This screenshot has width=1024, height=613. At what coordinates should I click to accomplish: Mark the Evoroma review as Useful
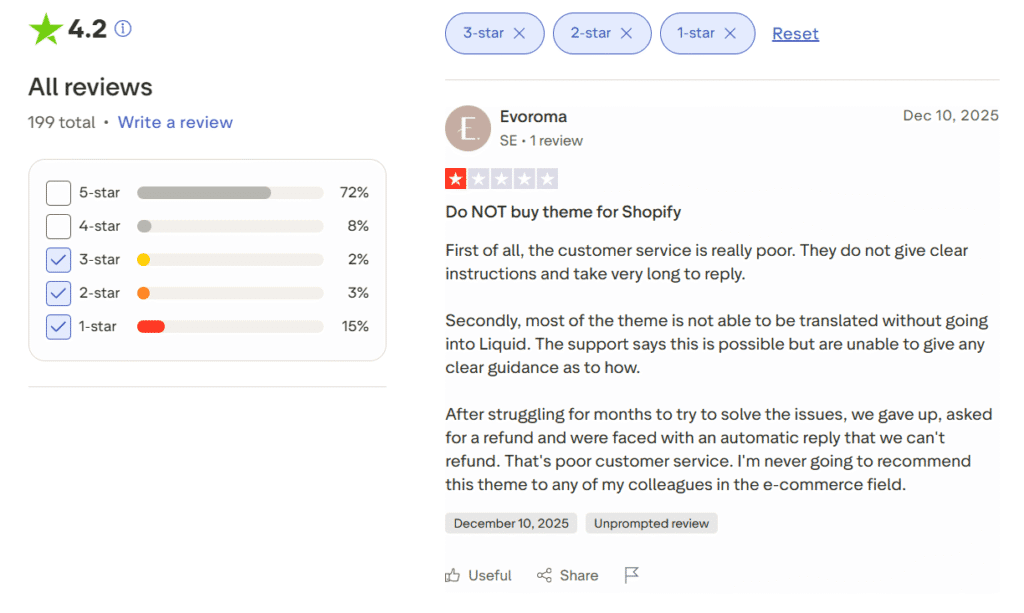pyautogui.click(x=478, y=575)
